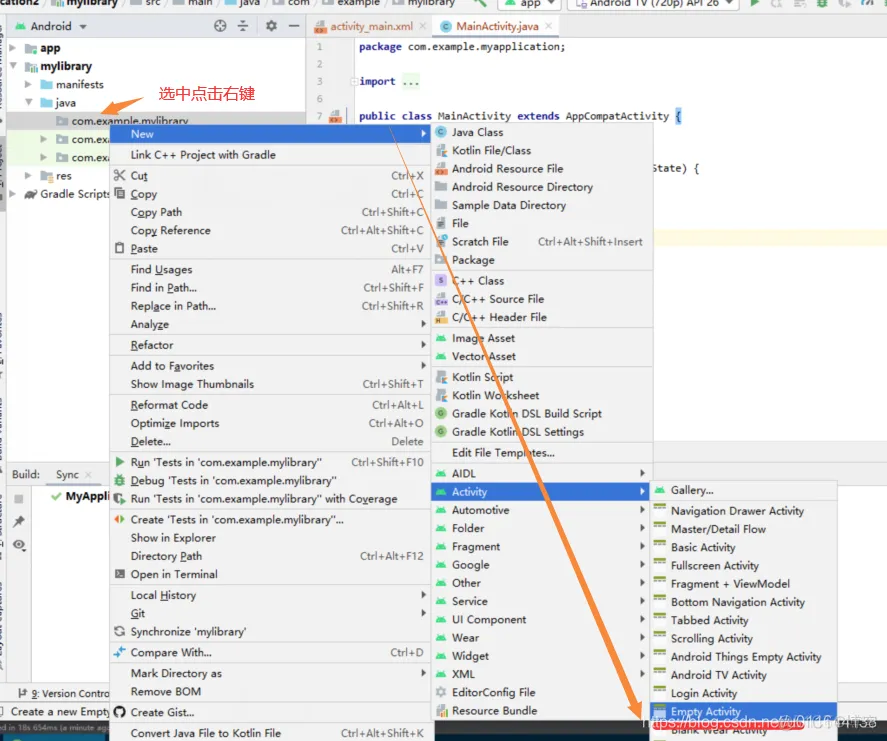
Task: Choose Scratch File entry
Action: (542, 242)
